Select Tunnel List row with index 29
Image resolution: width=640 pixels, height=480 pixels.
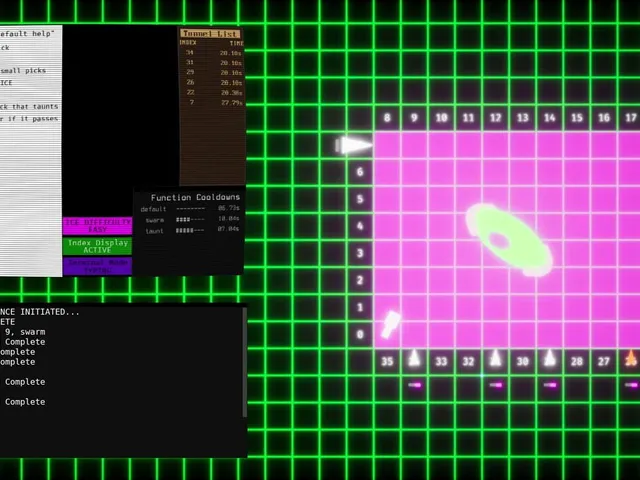pyautogui.click(x=213, y=72)
